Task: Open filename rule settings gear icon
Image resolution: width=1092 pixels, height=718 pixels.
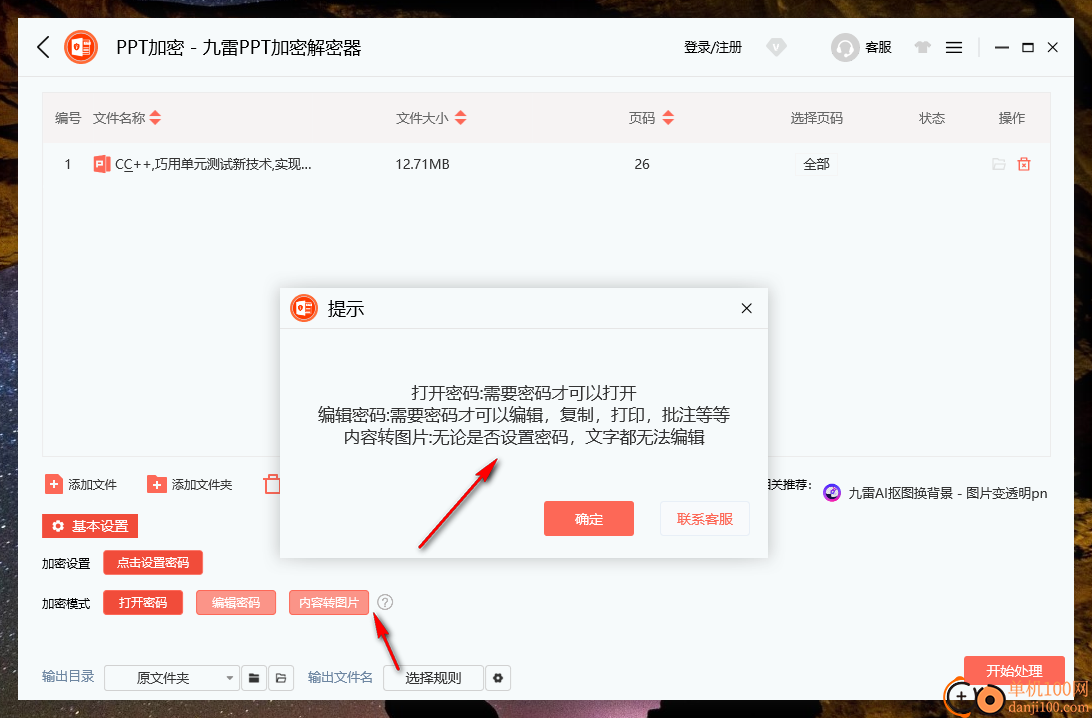Action: coord(498,678)
